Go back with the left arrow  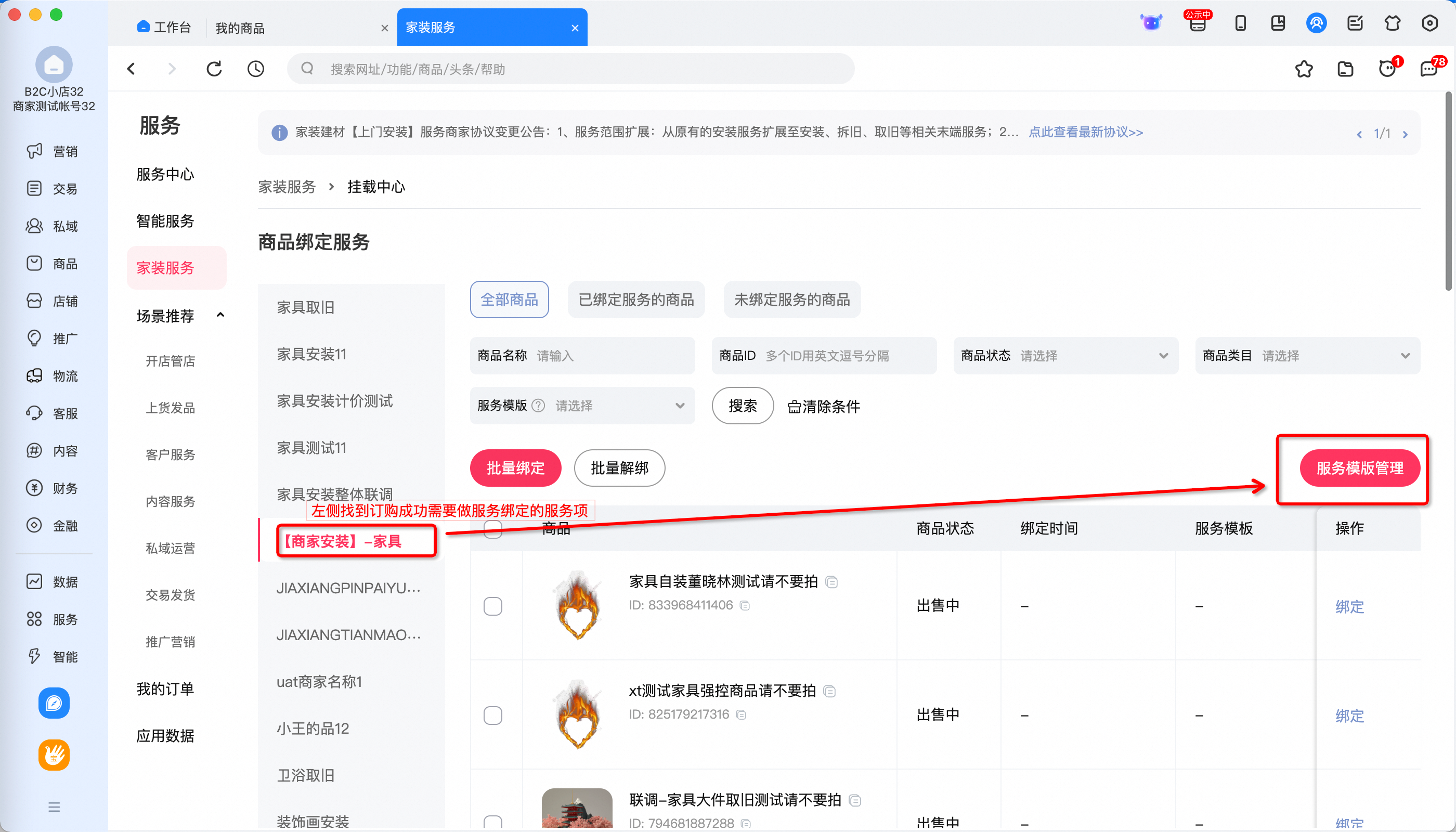131,69
